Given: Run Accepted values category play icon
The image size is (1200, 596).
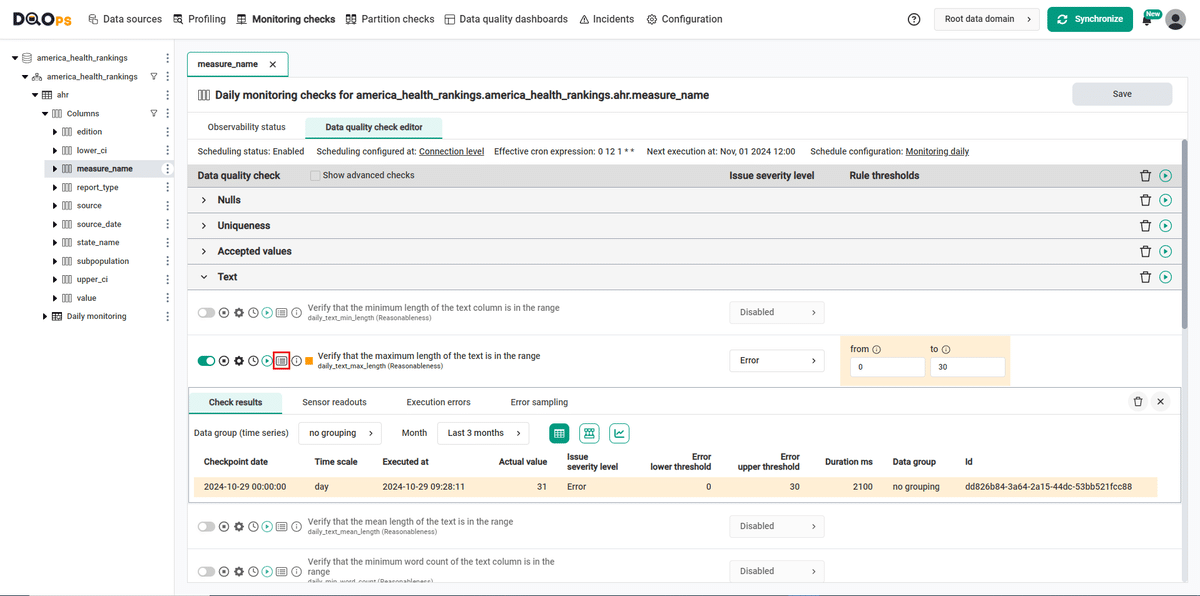Looking at the screenshot, I should tap(1166, 252).
